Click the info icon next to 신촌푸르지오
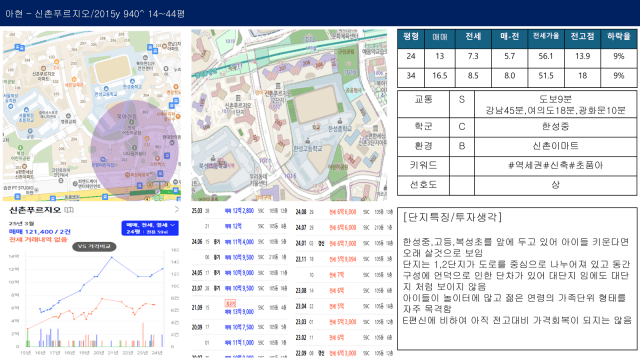Viewport: 640px width, 360px height. point(69,210)
